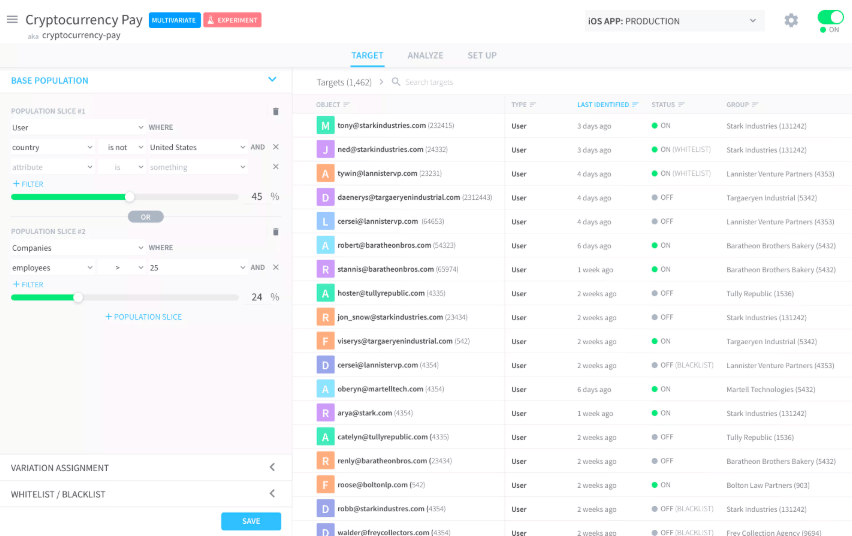Expand the Variation Assignment section
The height and width of the screenshot is (536, 852).
(272, 467)
